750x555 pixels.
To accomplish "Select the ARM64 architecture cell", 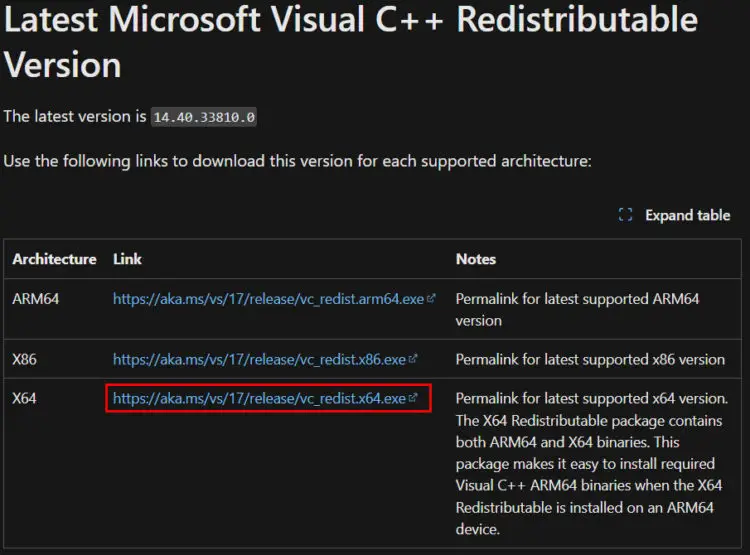I will point(35,299).
